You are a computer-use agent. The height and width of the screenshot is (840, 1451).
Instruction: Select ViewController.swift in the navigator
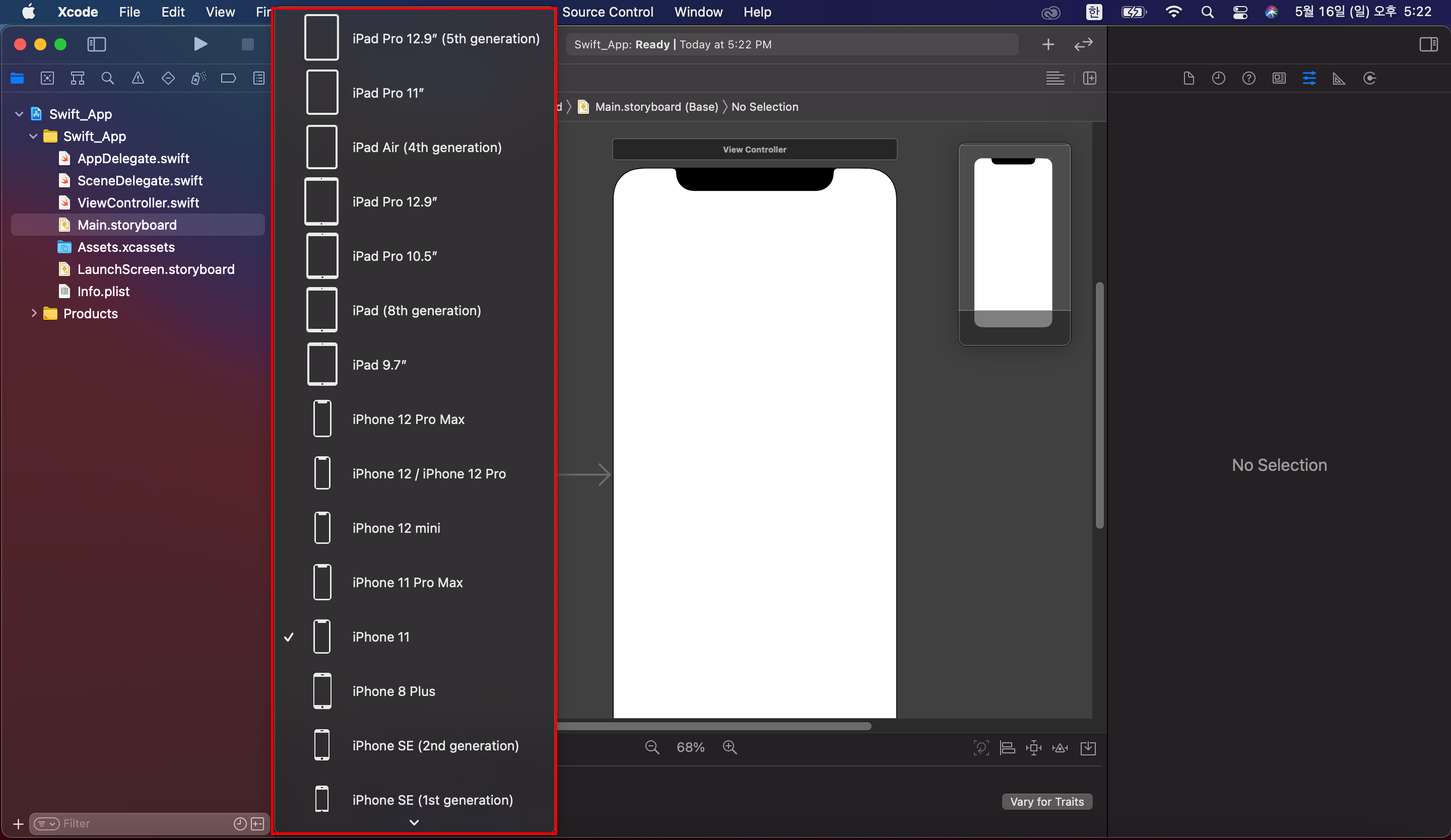[138, 202]
